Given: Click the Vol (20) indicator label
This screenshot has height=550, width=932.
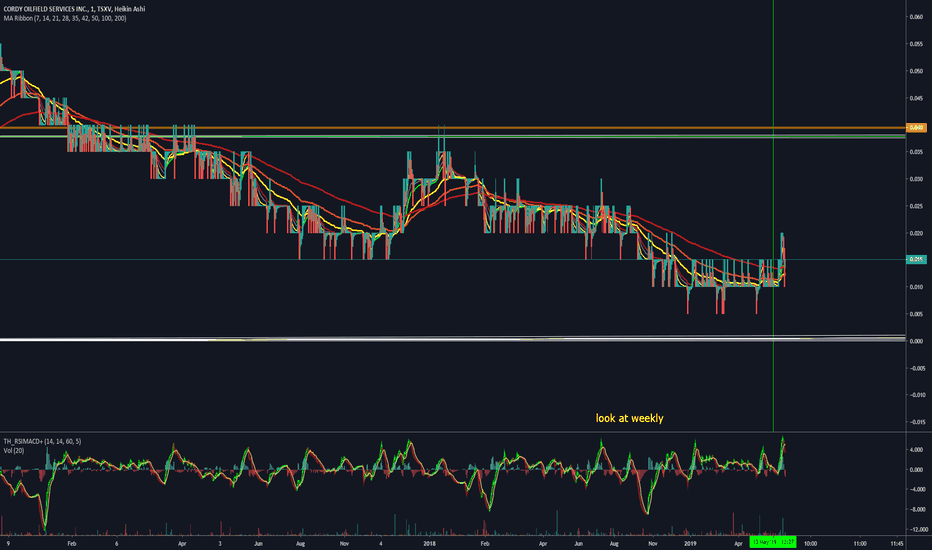Looking at the screenshot, I should point(14,451).
